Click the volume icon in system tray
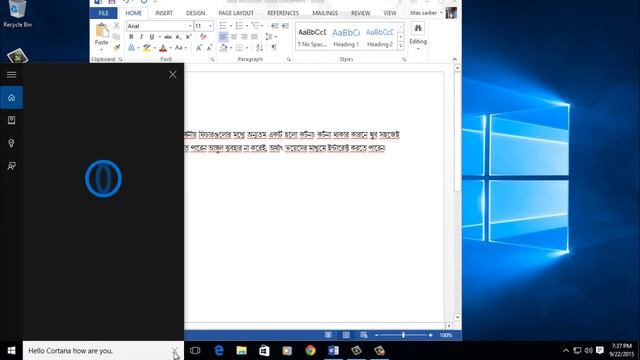The height and width of the screenshot is (360, 640). coord(588,350)
